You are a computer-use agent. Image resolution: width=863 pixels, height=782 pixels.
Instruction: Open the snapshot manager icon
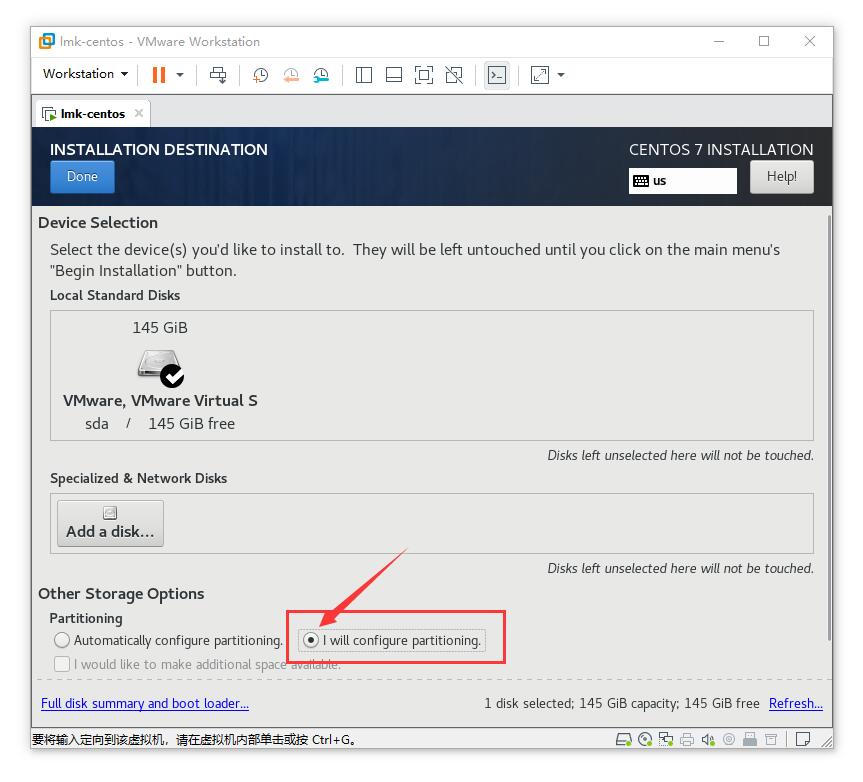click(321, 75)
